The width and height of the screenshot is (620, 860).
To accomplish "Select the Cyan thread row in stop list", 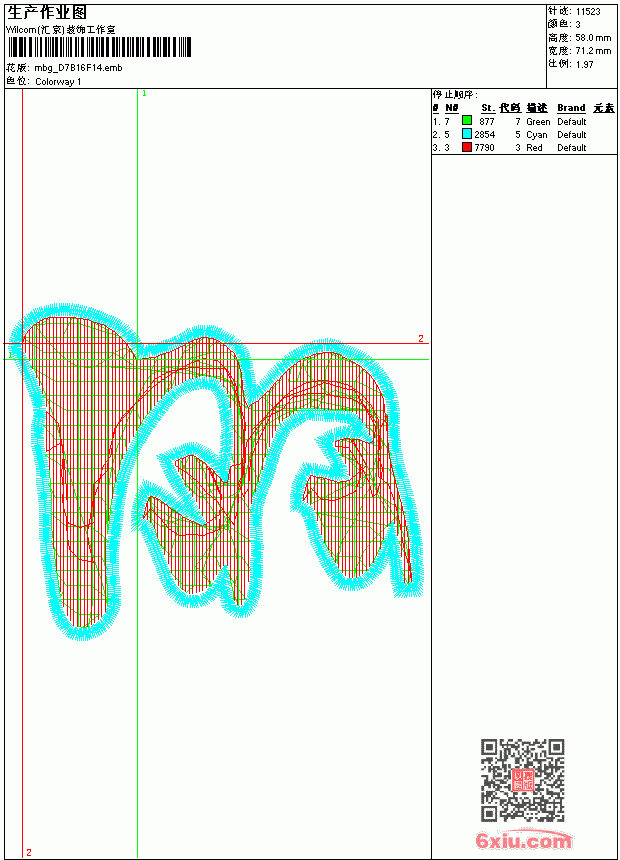I will [x=524, y=134].
